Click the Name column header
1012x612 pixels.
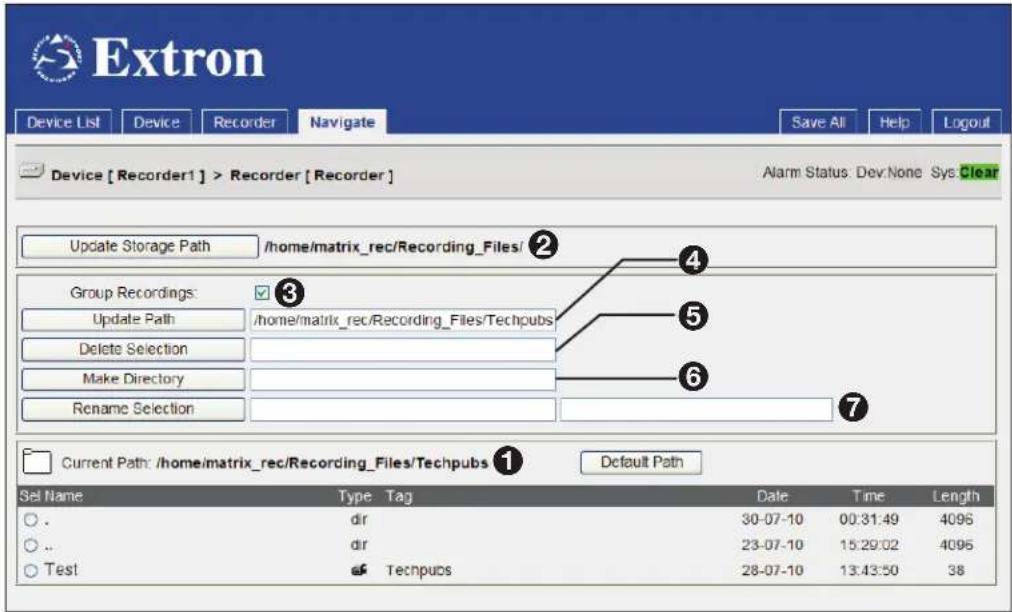pos(63,496)
